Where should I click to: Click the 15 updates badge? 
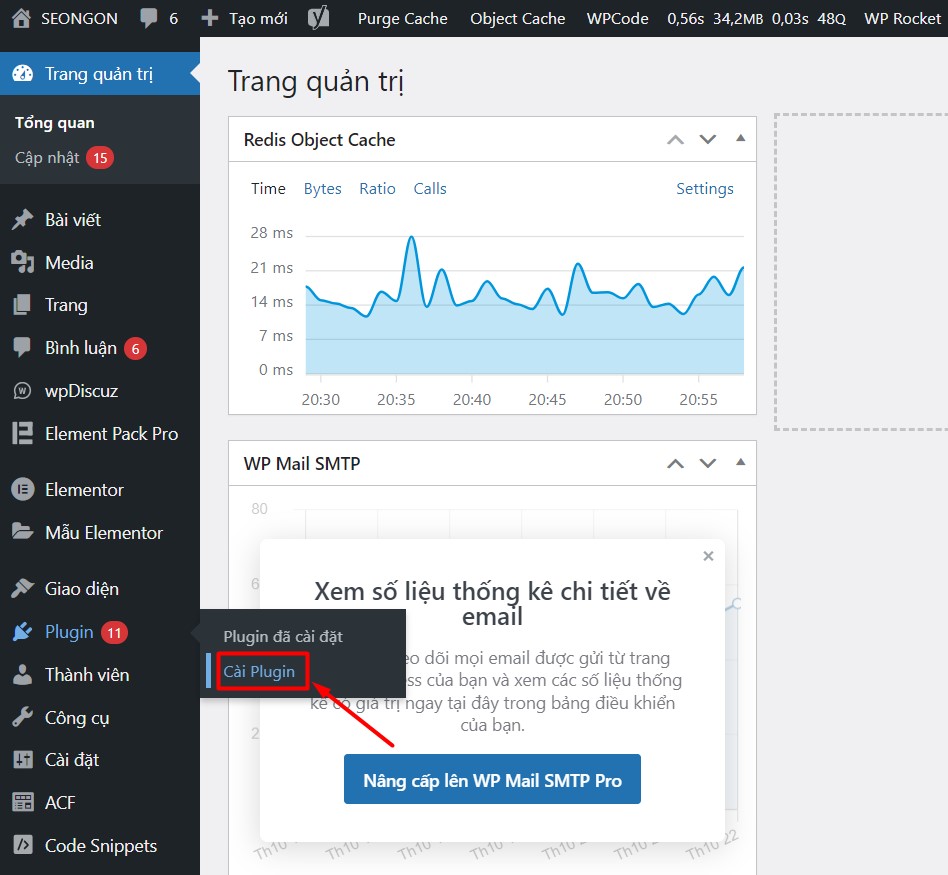100,158
